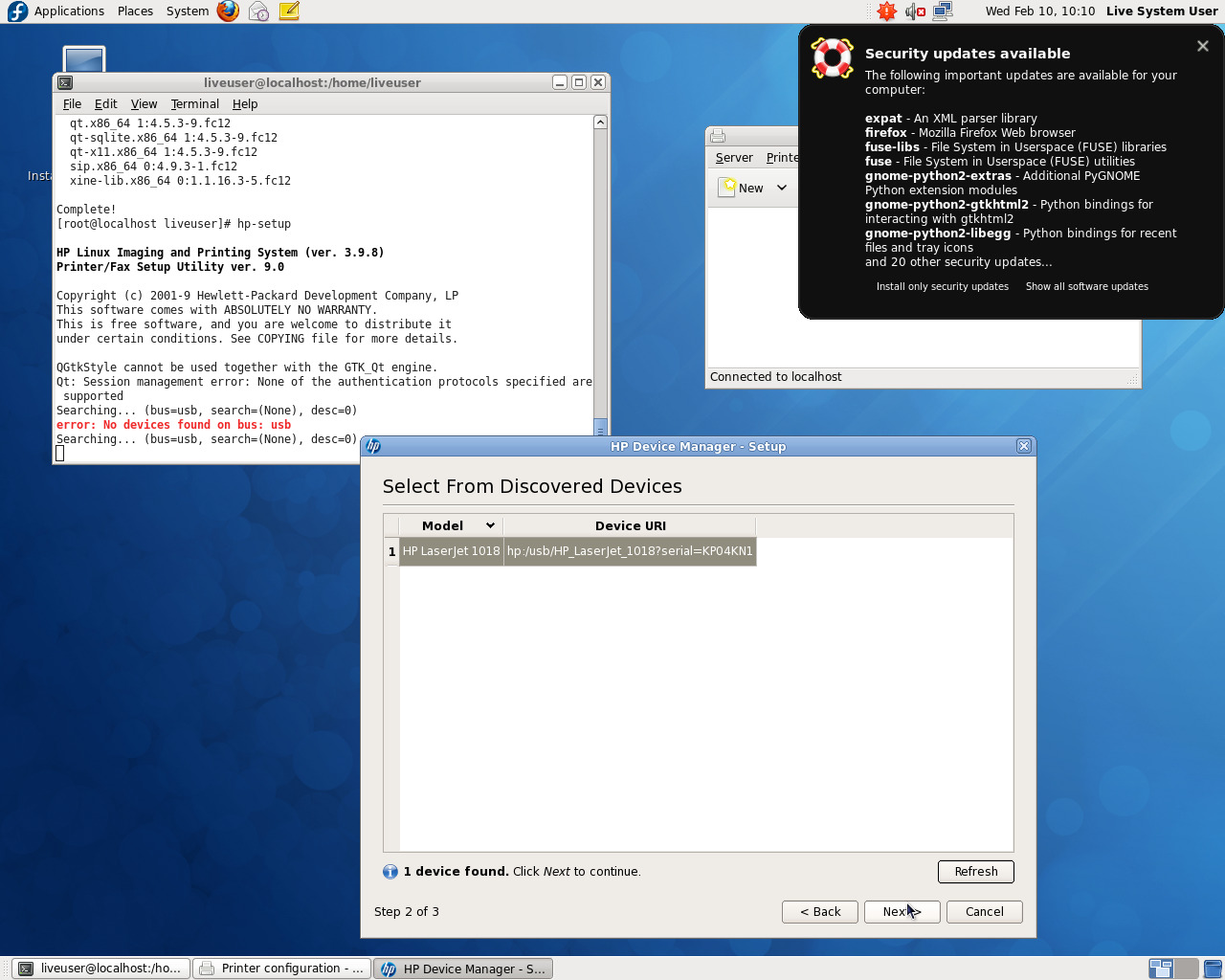
Task: Expand the New button dropdown arrow
Action: pos(782,189)
